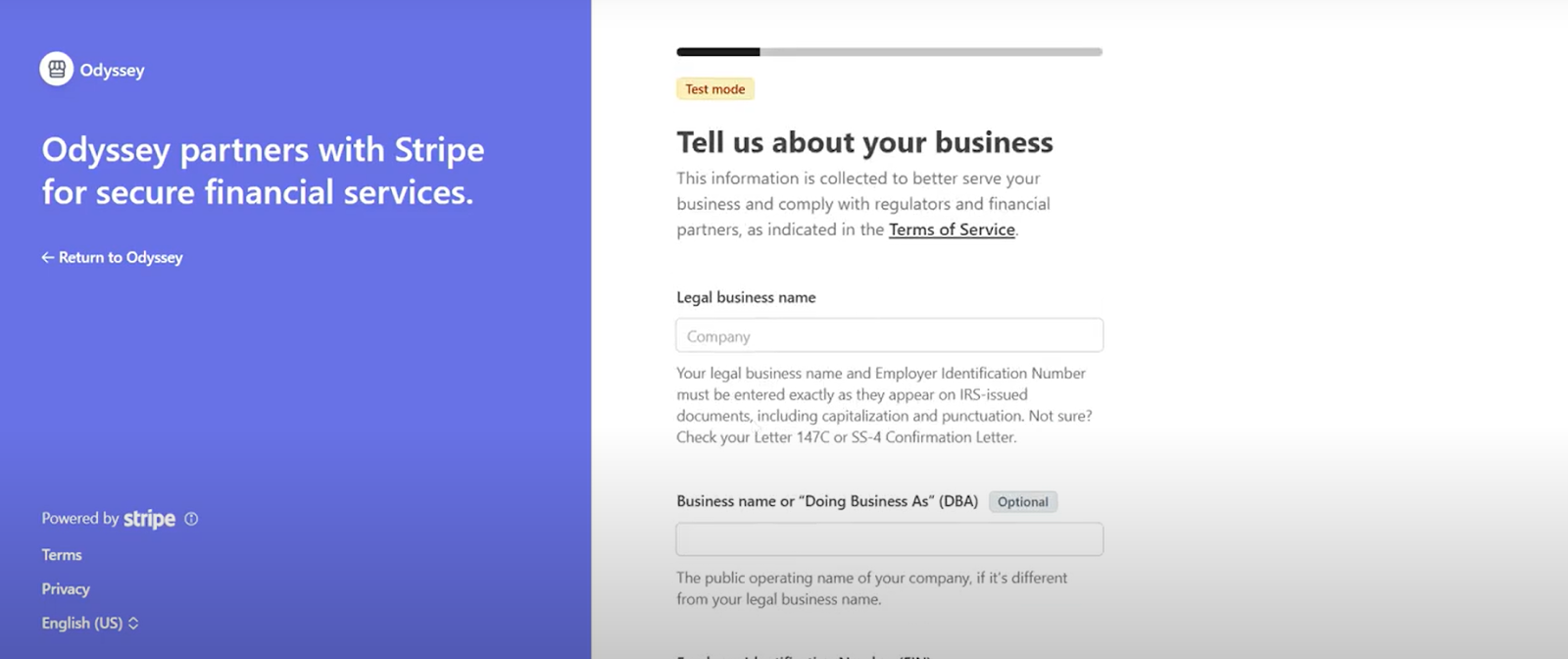Click the Legal business name label
The image size is (1568, 659).
click(746, 297)
